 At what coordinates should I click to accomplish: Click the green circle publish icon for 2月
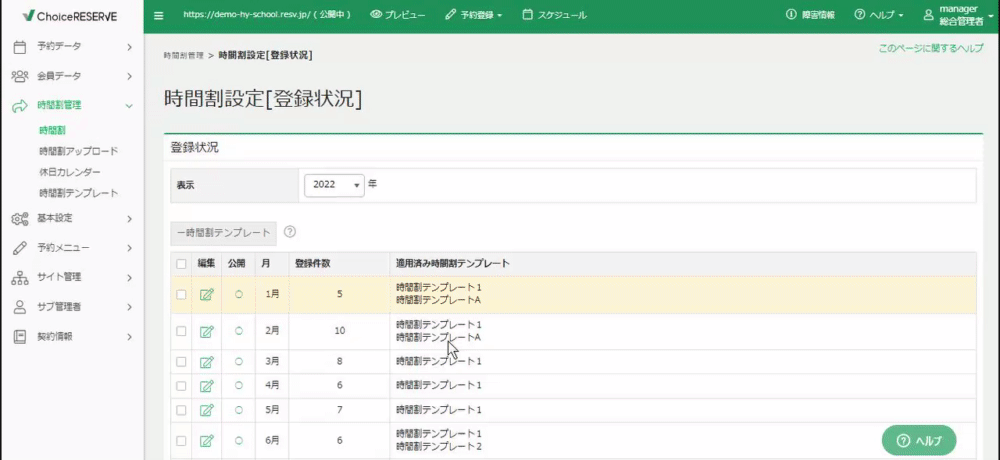point(239,331)
